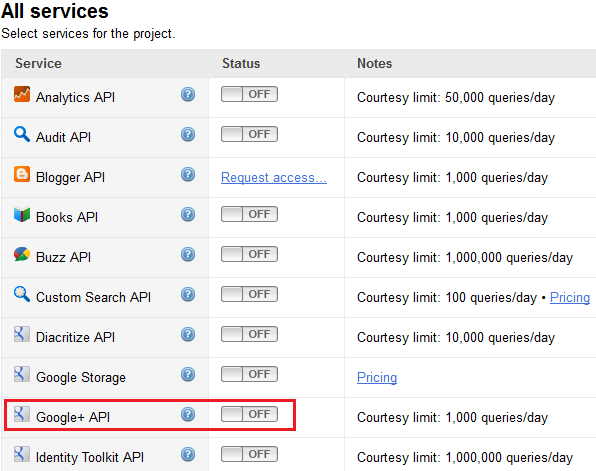Click the Identity Toolkit API icon

22,454
